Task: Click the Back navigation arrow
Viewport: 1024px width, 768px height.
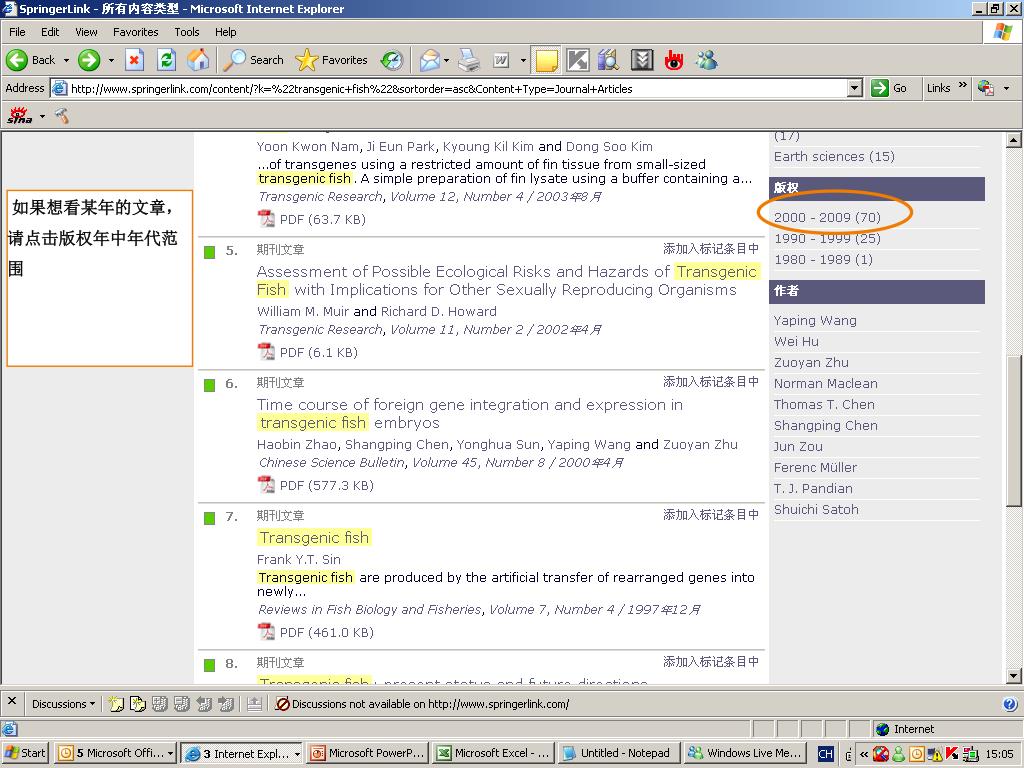Action: [17, 60]
